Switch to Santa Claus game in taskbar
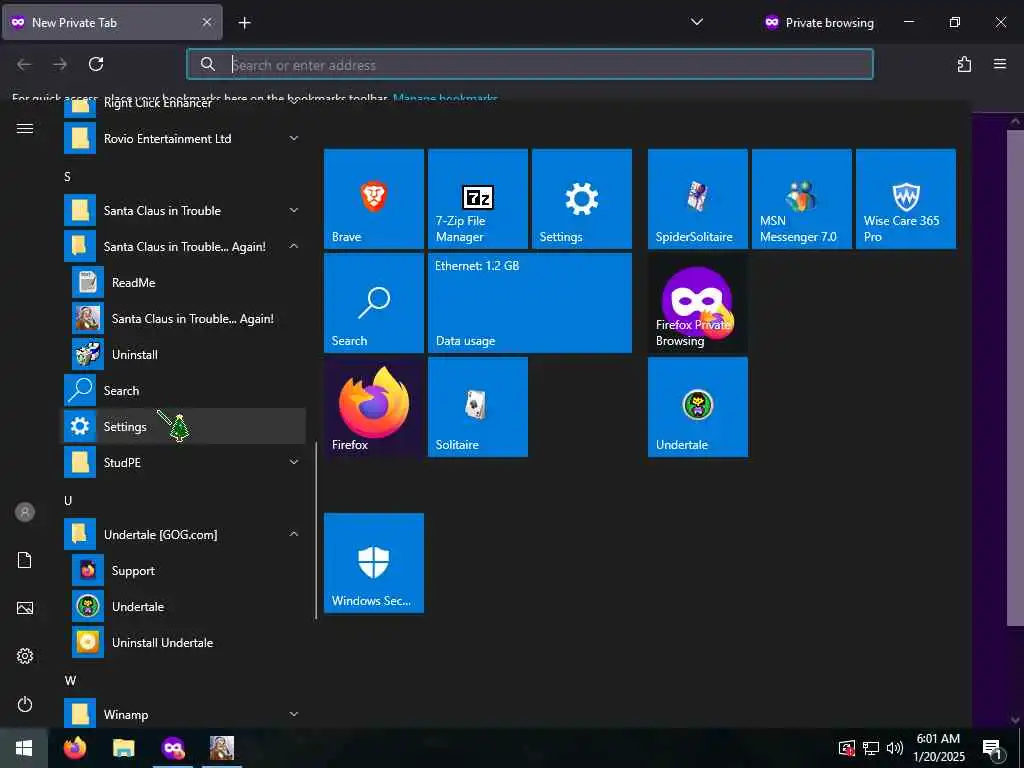1024x768 pixels. click(222, 748)
